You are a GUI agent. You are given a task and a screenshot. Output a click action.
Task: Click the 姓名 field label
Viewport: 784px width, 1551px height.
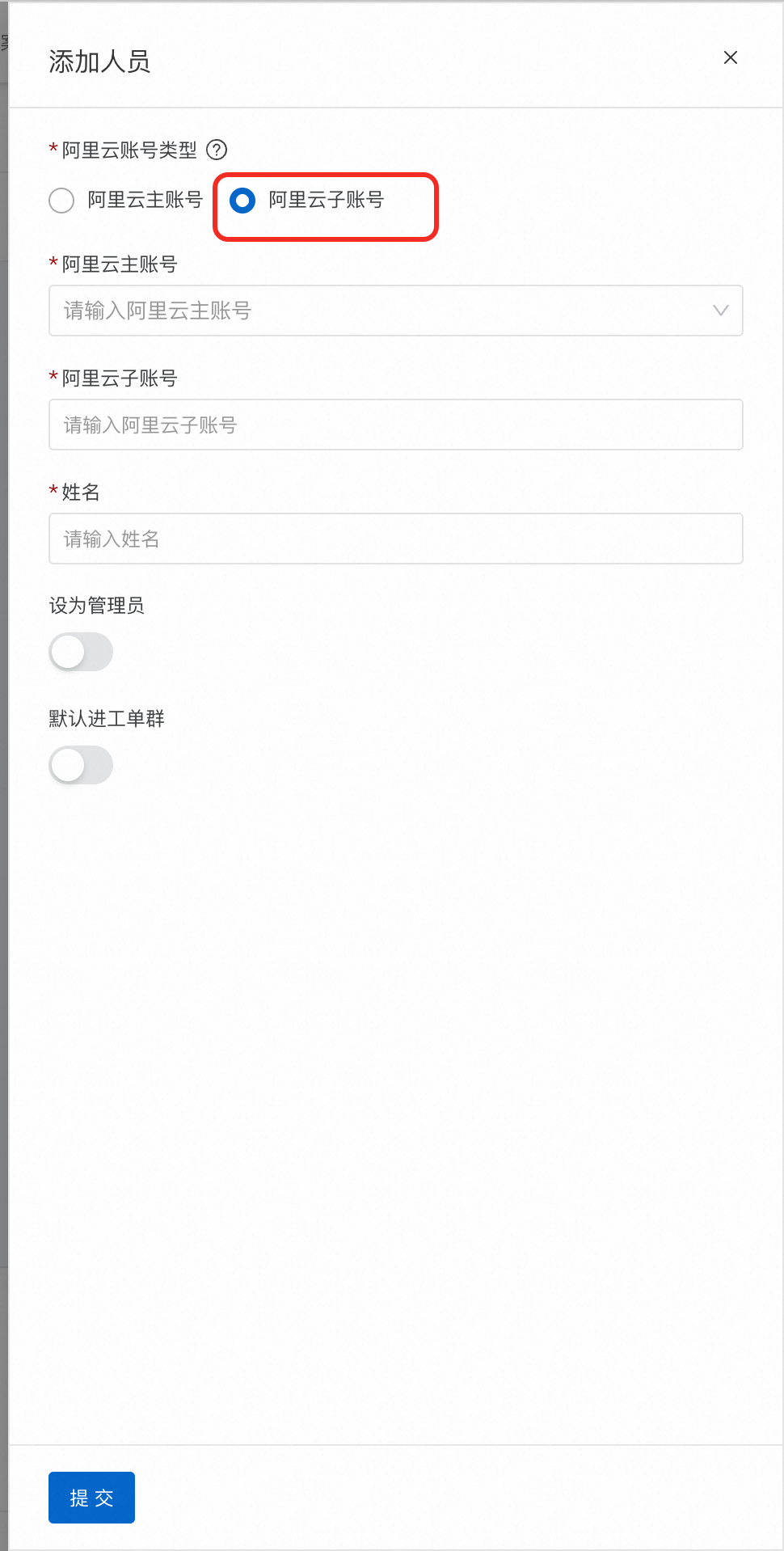tap(81, 492)
